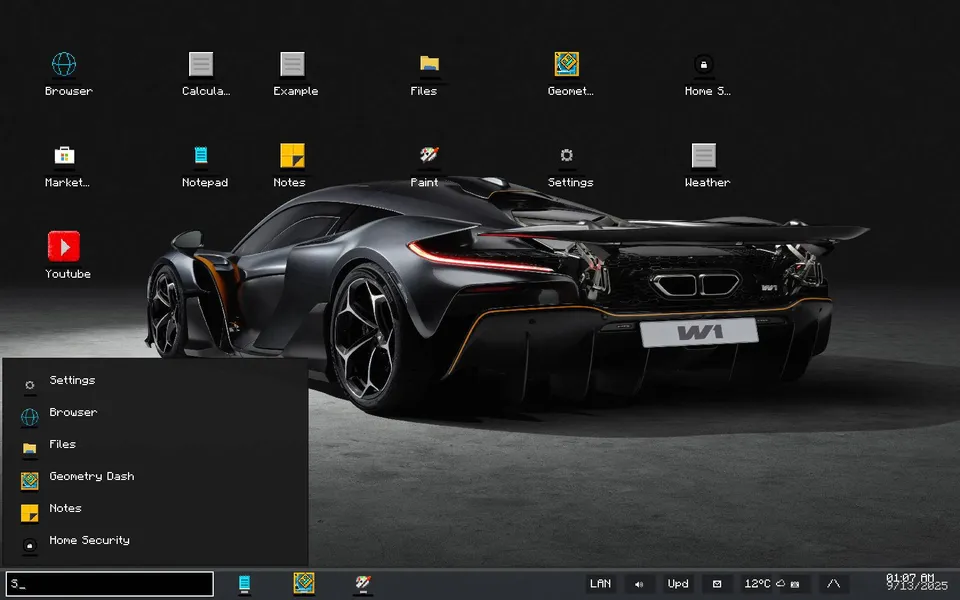Open the yellow Notes desktop icon
The height and width of the screenshot is (600, 960).
(292, 156)
